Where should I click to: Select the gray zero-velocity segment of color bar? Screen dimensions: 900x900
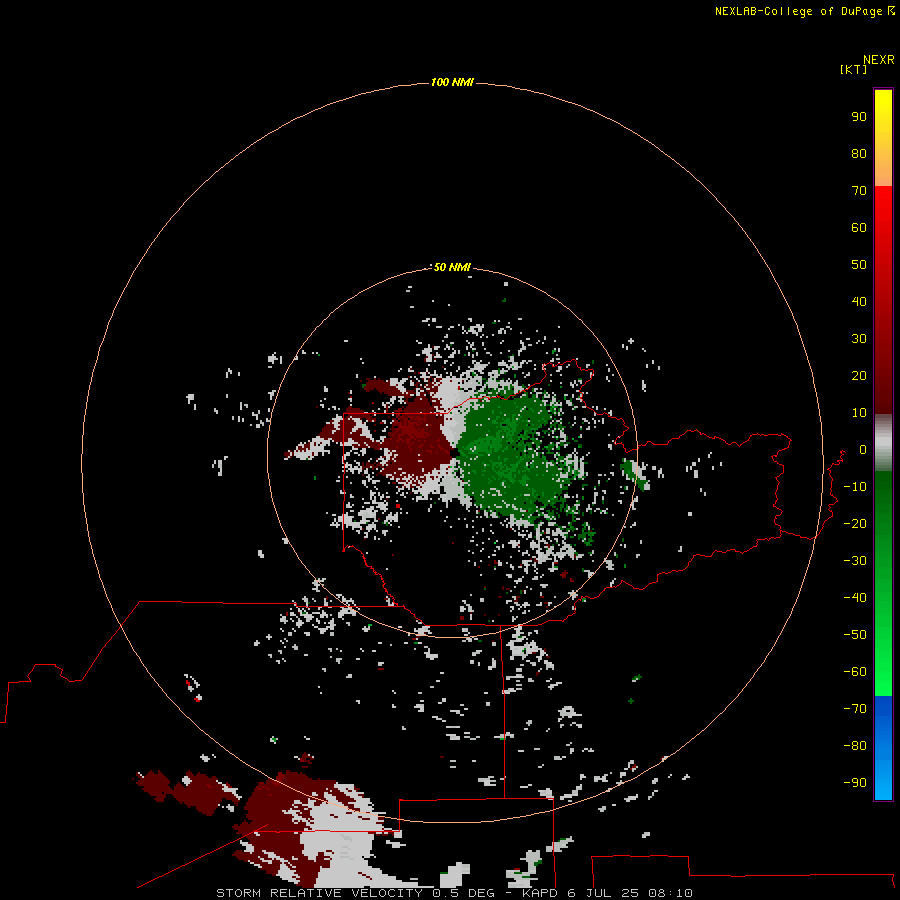coord(883,443)
